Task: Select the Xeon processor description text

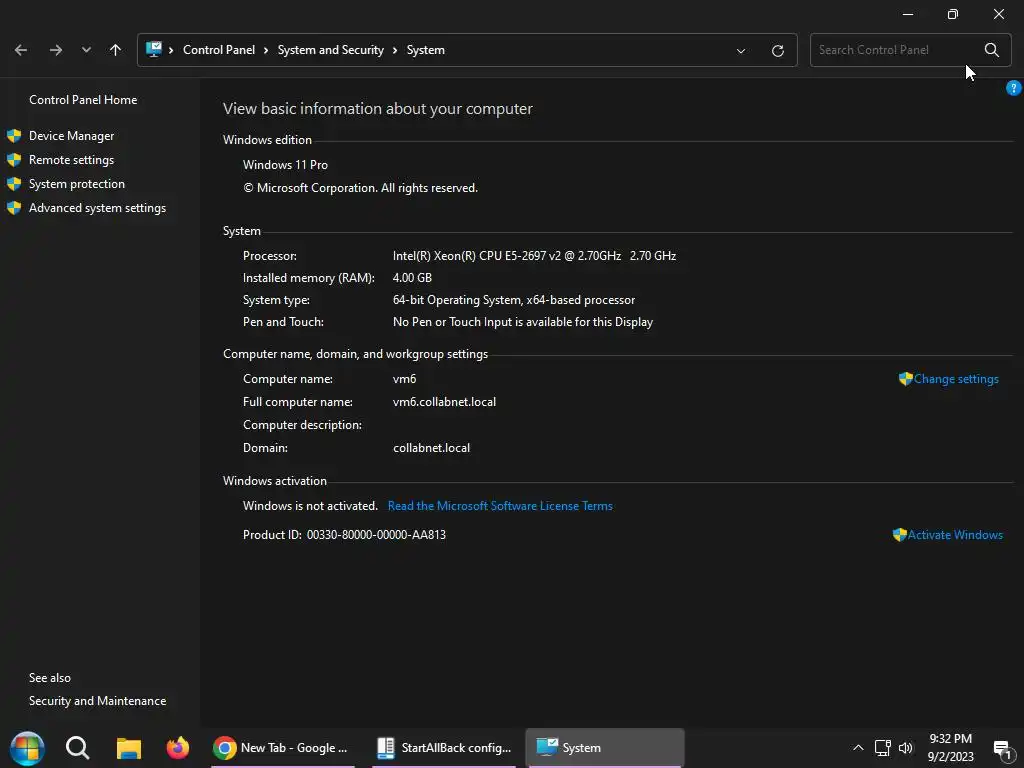Action: point(534,256)
